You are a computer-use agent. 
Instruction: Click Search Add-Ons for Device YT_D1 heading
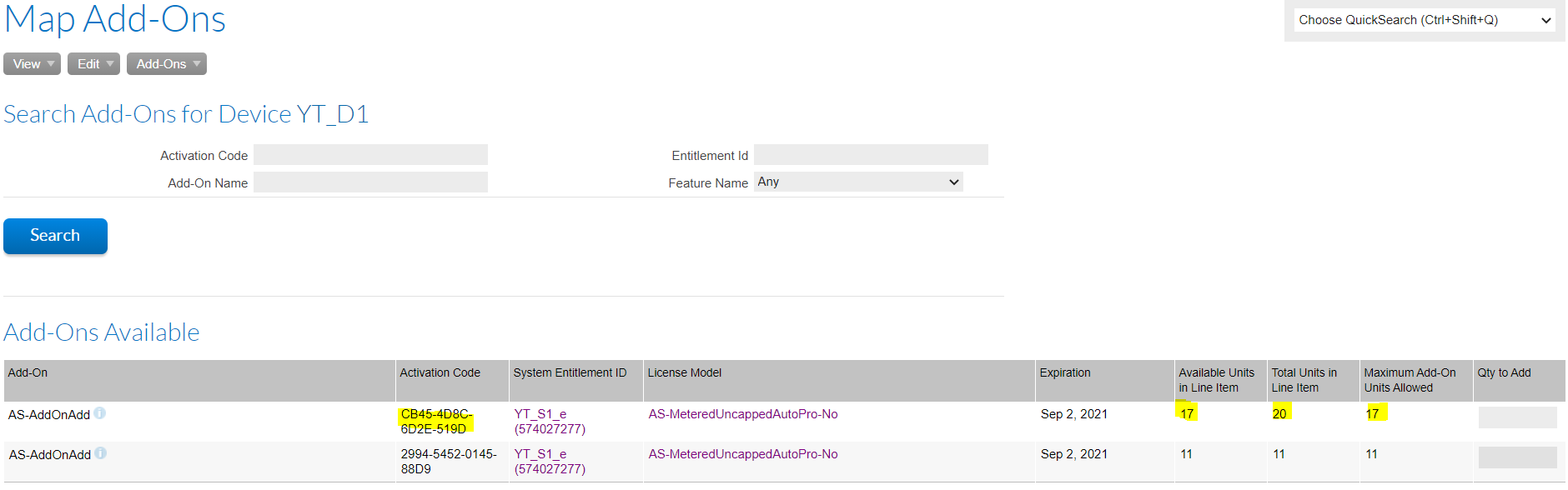186,114
